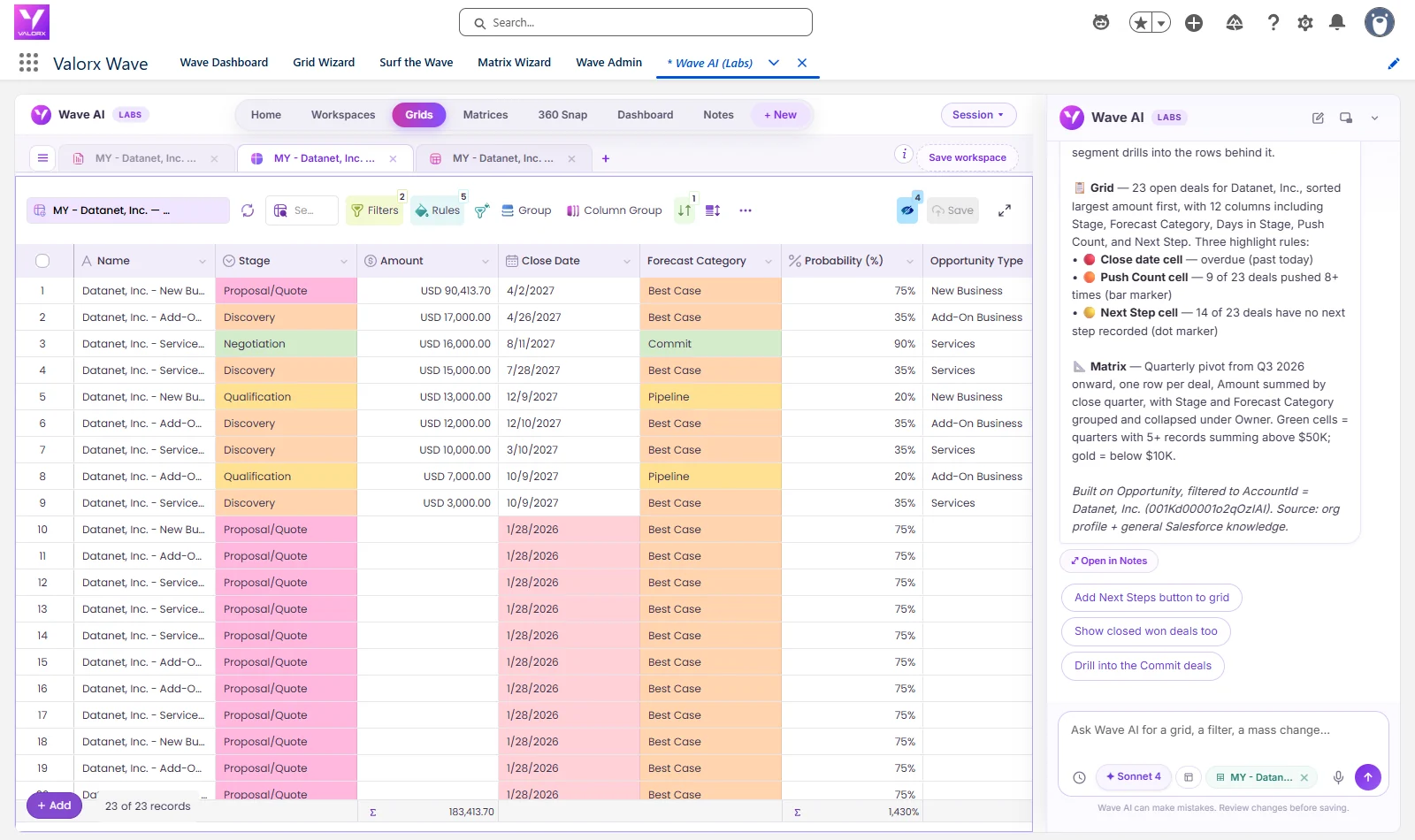Click the funnel quick-filter icon next to Rules
Screen dimensions: 1415x840
pos(482,210)
